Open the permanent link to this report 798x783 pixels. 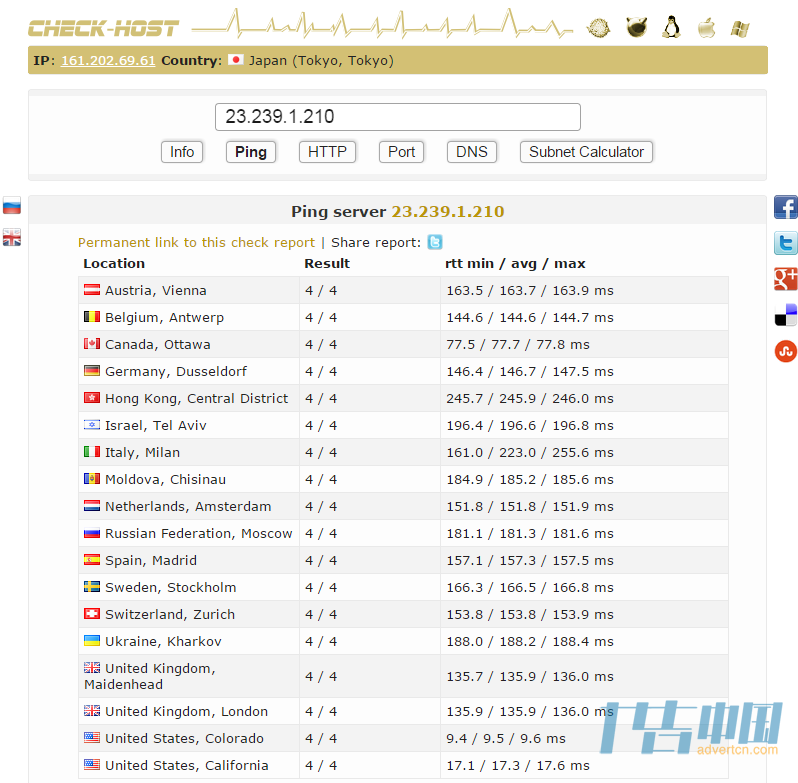pos(196,242)
